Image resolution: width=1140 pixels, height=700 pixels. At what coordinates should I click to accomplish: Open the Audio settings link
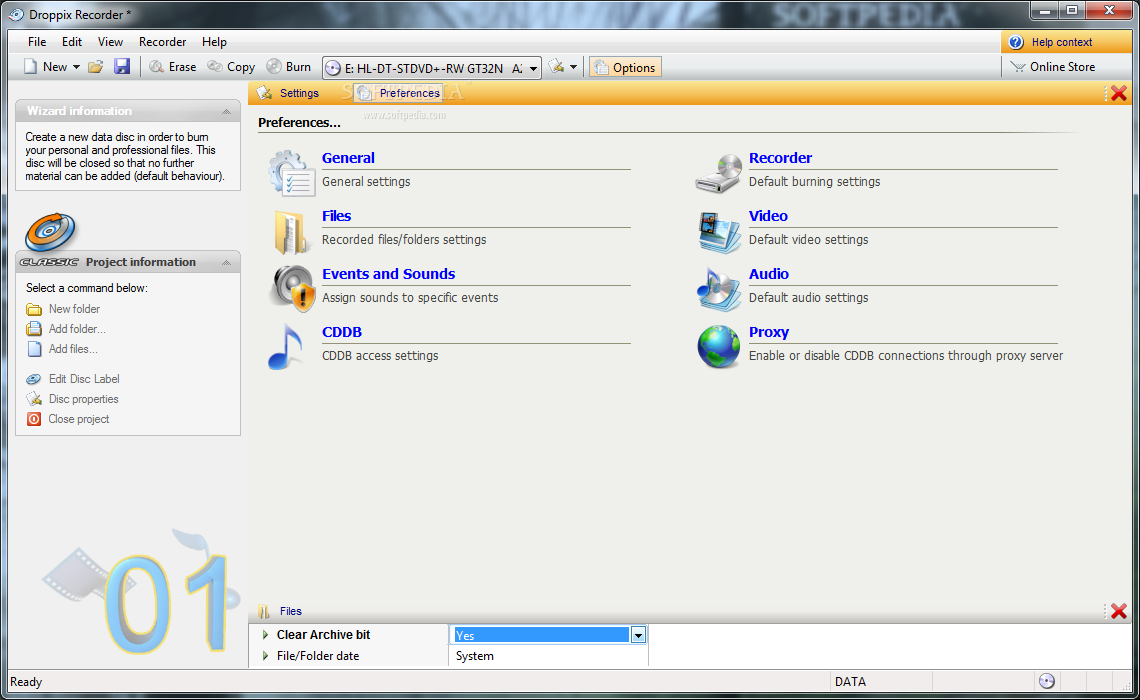[x=768, y=274]
